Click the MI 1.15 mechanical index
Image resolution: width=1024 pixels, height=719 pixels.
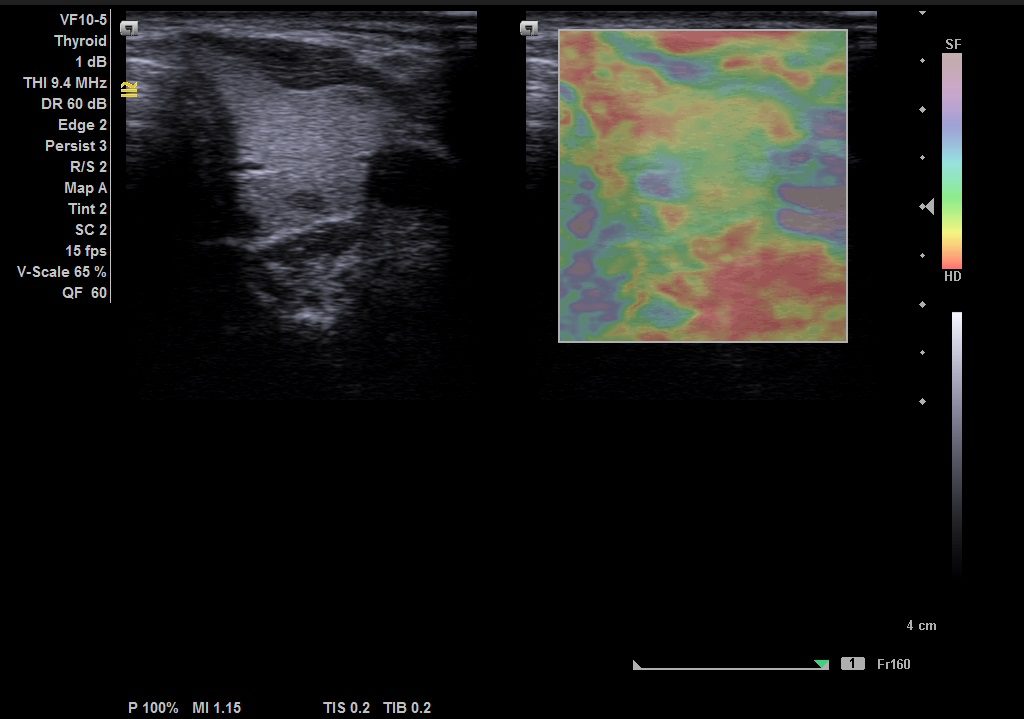pyautogui.click(x=217, y=708)
